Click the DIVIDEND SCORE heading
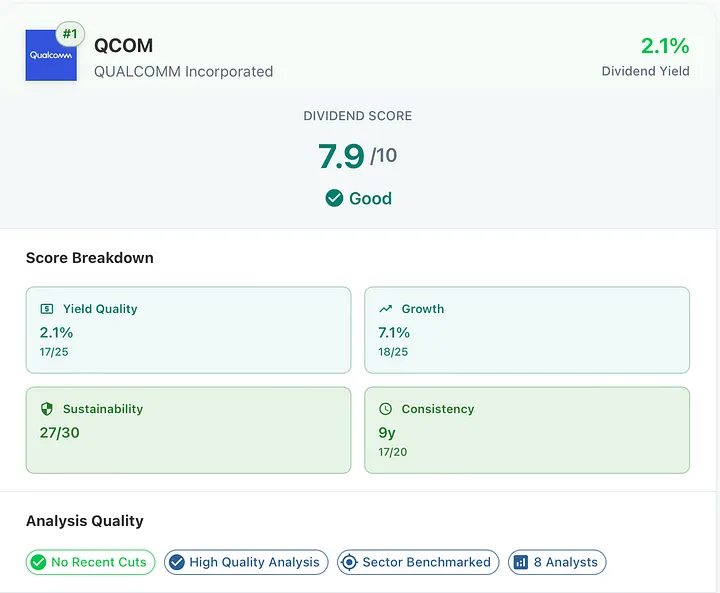This screenshot has height=593, width=720. point(357,116)
